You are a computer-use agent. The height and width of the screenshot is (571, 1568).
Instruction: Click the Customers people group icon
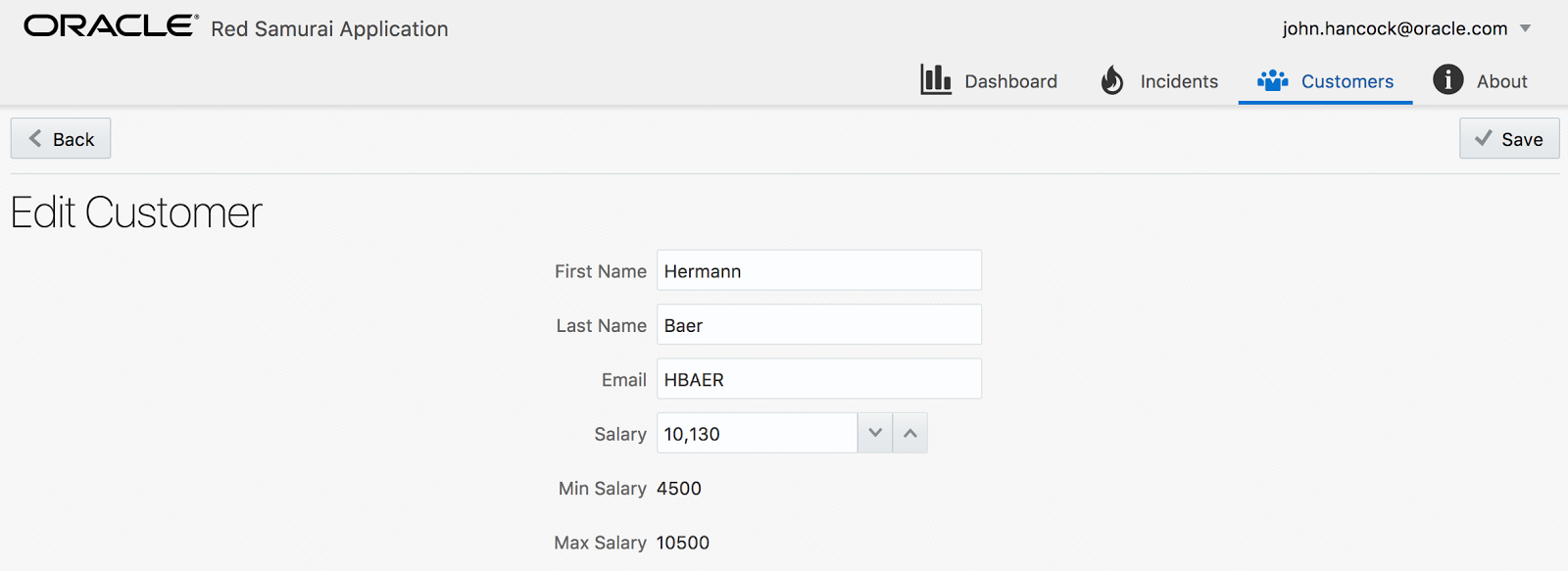point(1272,80)
